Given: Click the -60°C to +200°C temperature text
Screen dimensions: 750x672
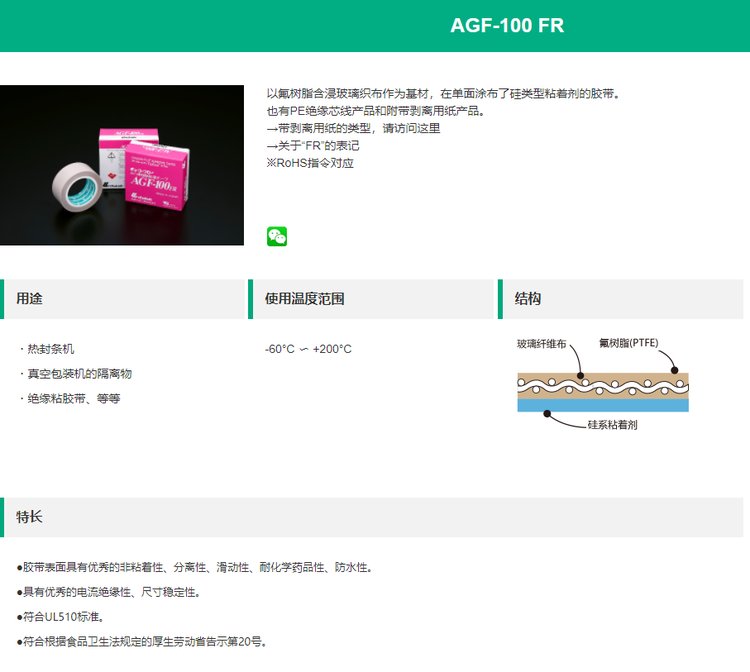Looking at the screenshot, I should click(x=308, y=349).
